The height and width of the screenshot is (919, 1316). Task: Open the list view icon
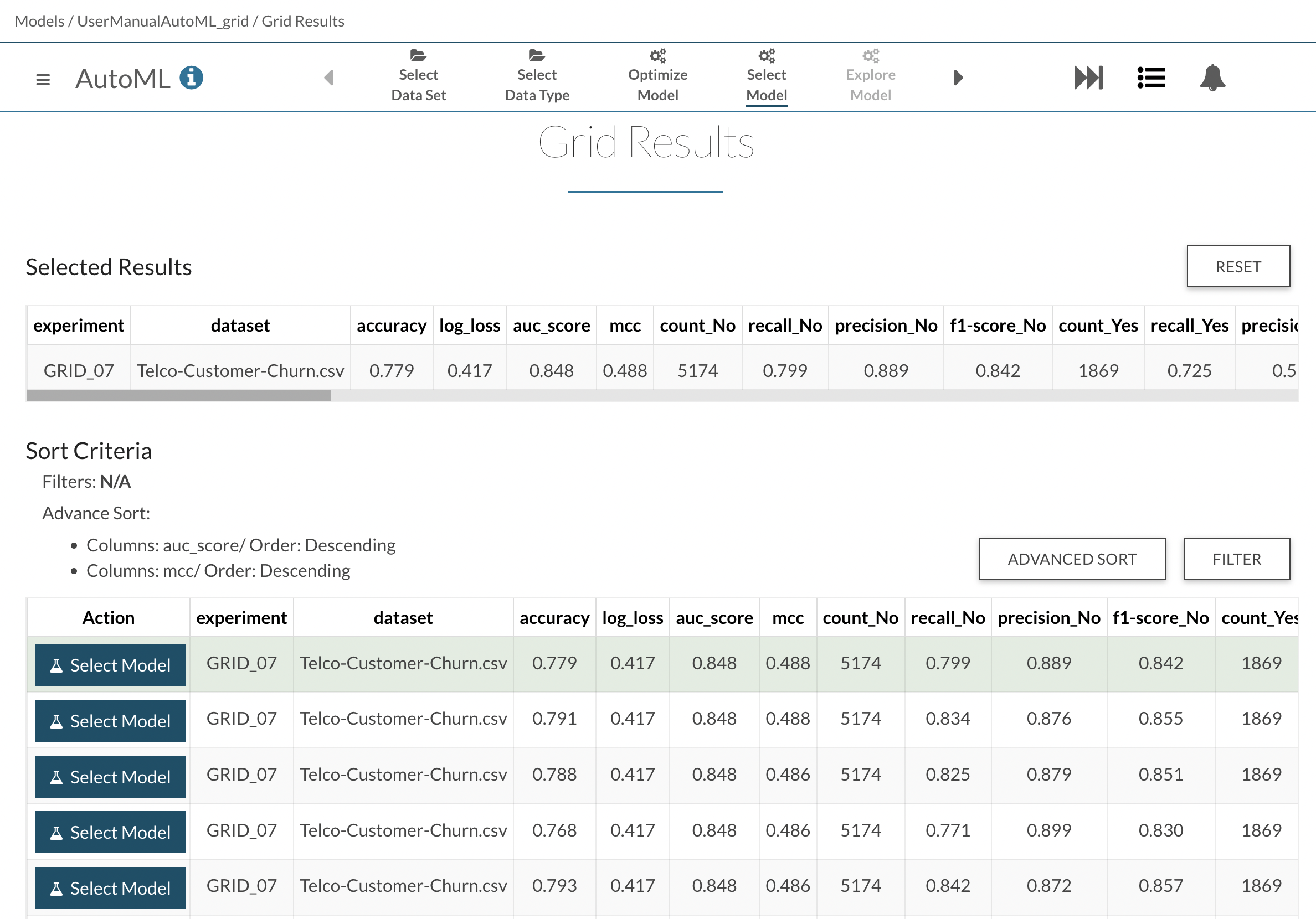(x=1151, y=78)
